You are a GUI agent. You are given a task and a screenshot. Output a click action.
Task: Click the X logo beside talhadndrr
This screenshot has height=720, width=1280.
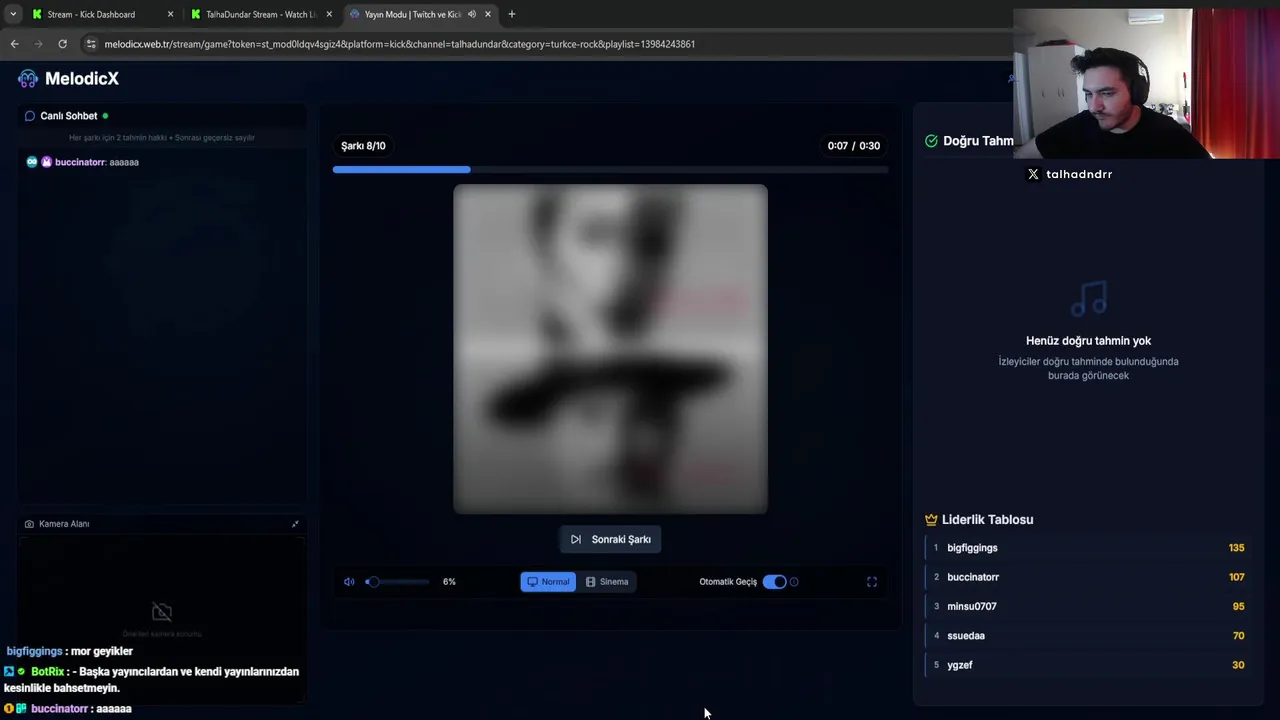1033,174
